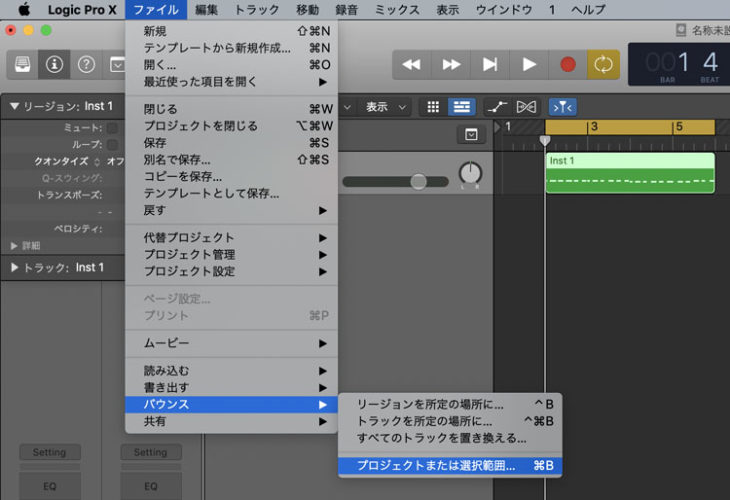Check the ミュート checkbox
Image resolution: width=730 pixels, height=500 pixels.
coord(113,128)
